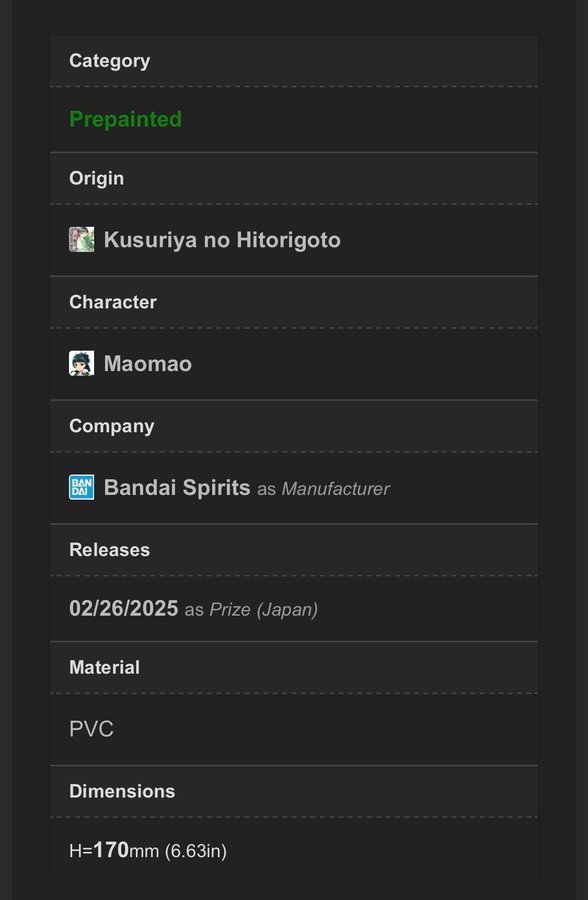This screenshot has width=588, height=900.
Task: Click the Company section header
Action: 111,426
